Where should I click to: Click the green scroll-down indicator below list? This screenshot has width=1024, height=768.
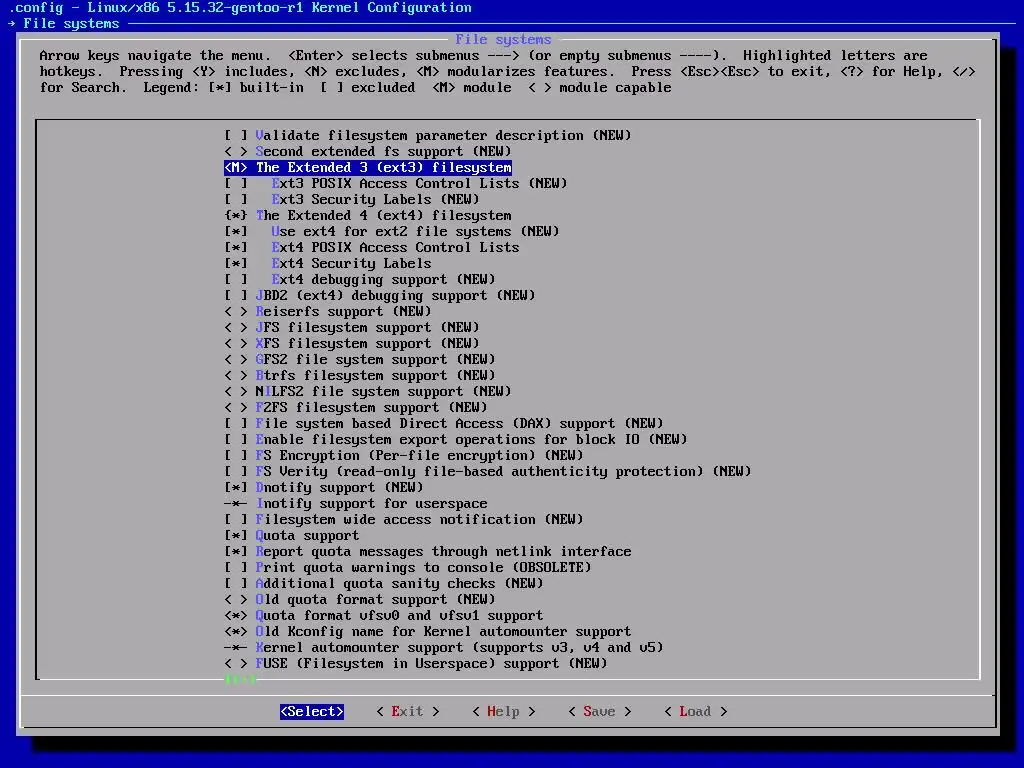(240, 679)
